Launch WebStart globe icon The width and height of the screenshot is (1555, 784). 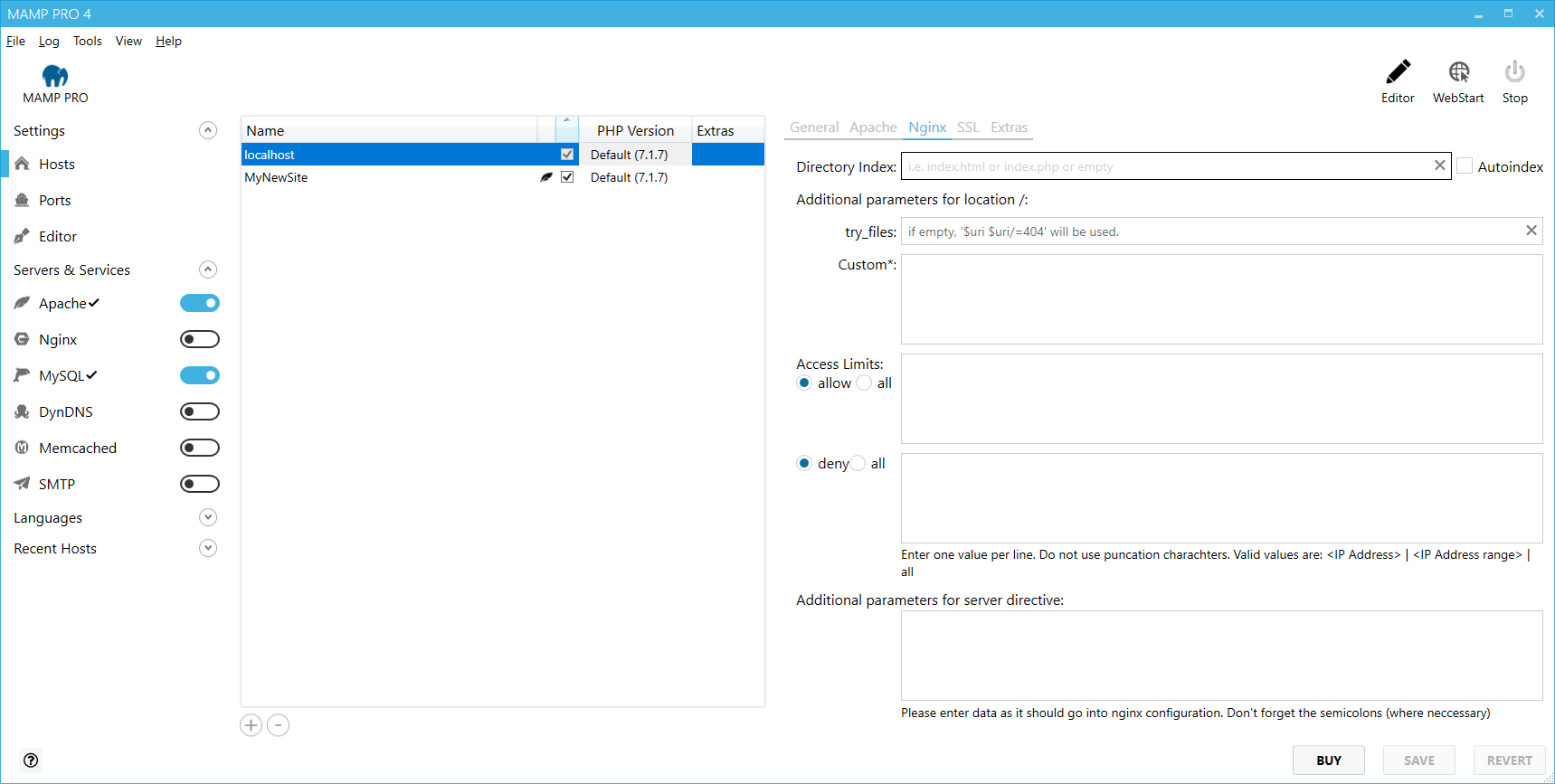[x=1458, y=71]
